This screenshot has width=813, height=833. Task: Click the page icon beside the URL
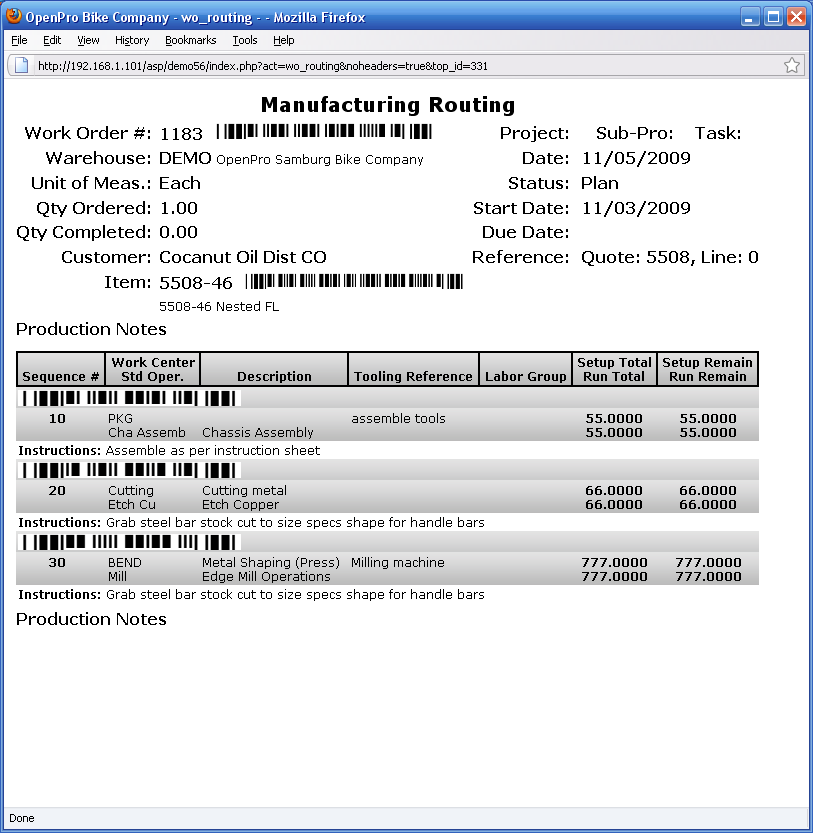[22, 65]
